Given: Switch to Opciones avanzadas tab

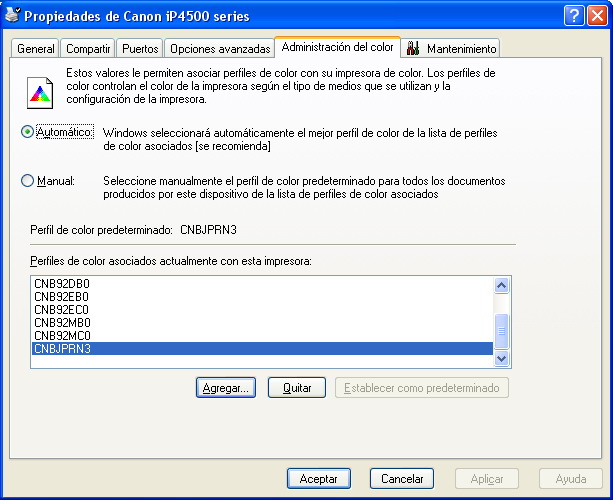Looking at the screenshot, I should point(220,49).
